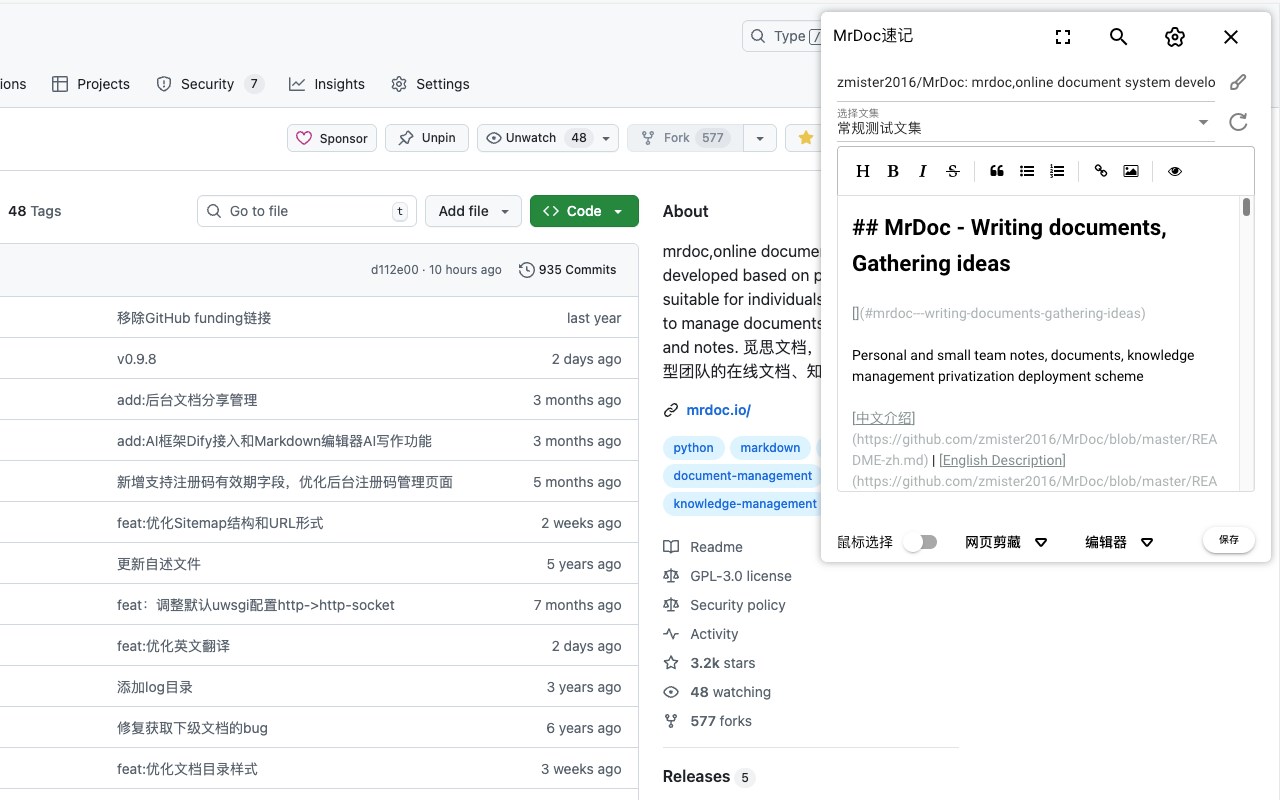Open the Security policy link

pos(724,605)
